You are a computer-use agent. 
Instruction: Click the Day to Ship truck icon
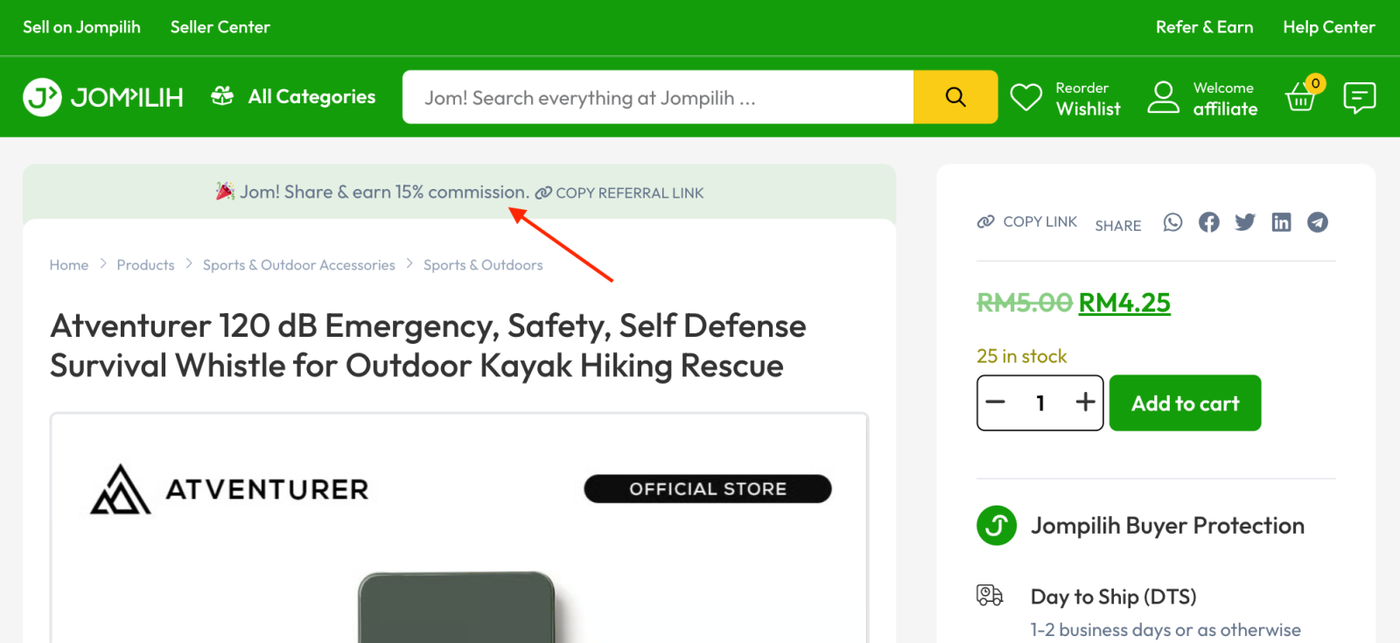click(989, 595)
